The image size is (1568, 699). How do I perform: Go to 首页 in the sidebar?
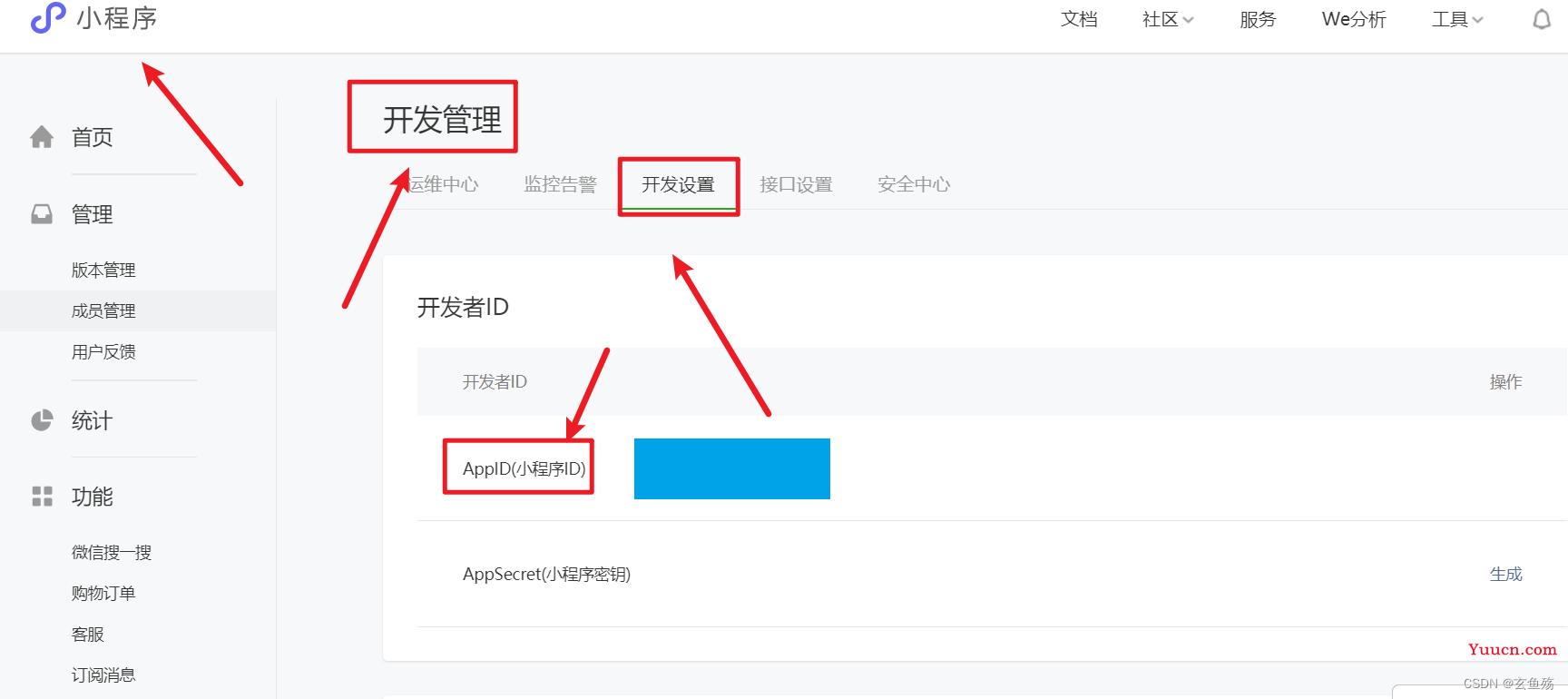point(93,137)
